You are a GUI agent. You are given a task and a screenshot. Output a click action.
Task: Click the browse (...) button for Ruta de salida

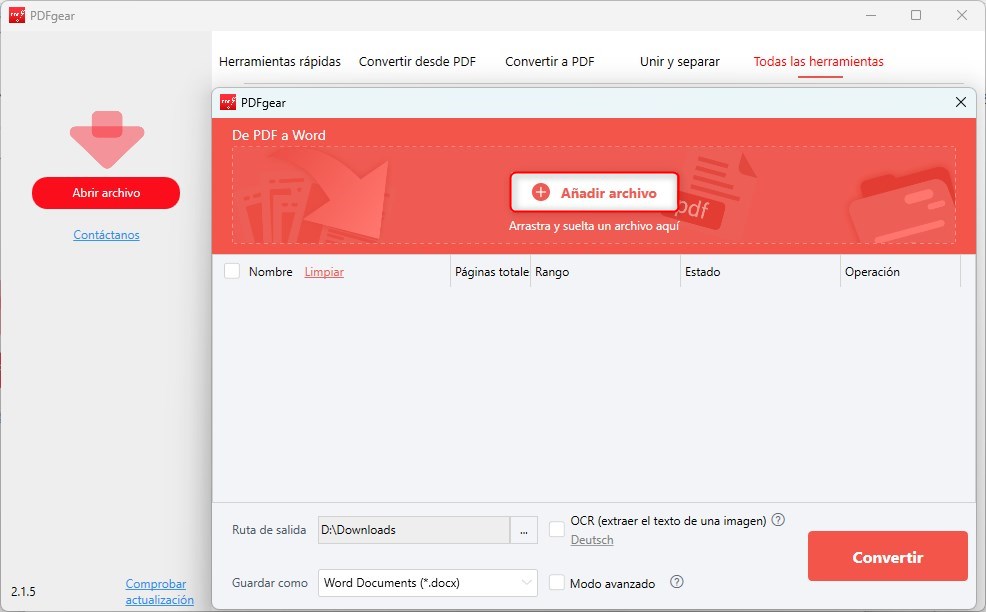pos(523,530)
